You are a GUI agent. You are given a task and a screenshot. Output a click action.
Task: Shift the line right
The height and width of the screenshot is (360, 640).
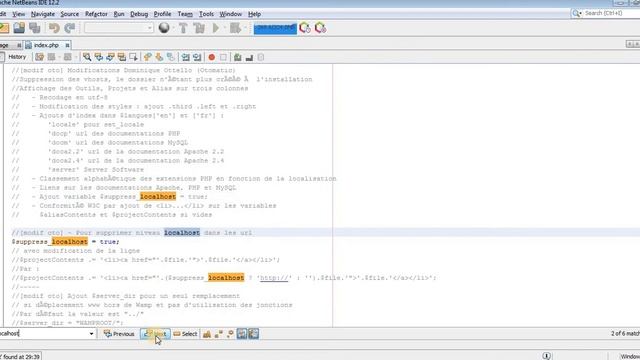point(197,57)
